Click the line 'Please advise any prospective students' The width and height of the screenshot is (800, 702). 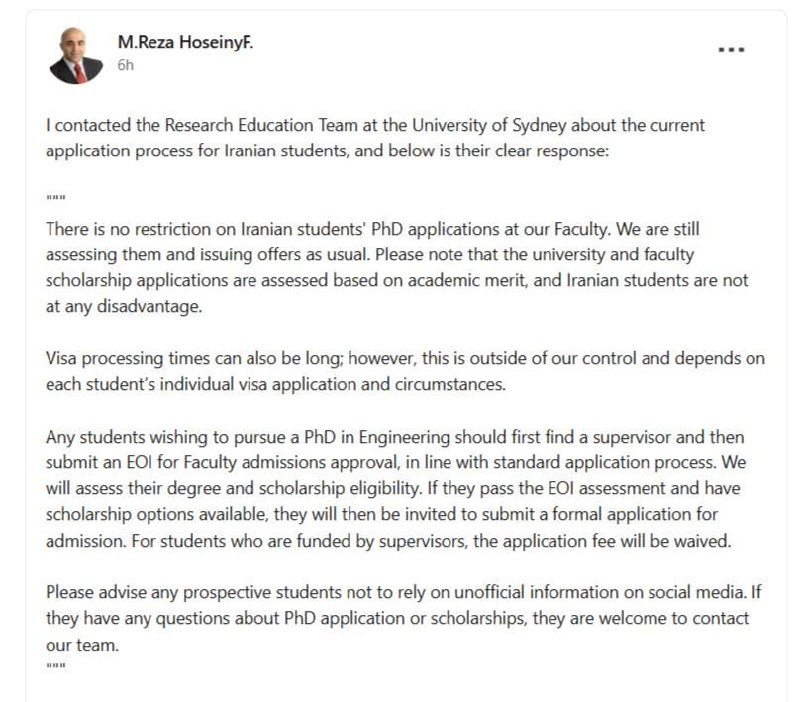(404, 592)
